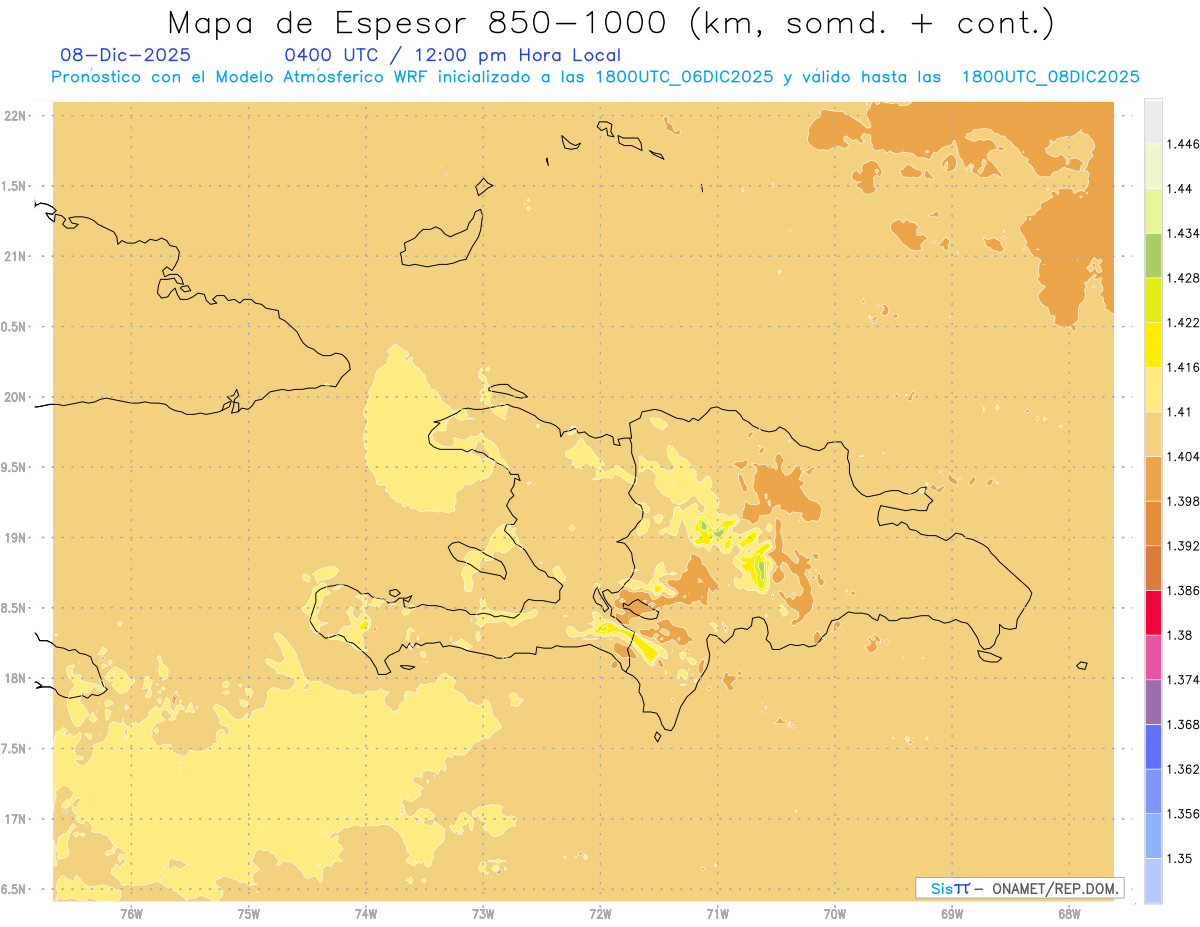Click the 76W longitude label

pyautogui.click(x=131, y=913)
